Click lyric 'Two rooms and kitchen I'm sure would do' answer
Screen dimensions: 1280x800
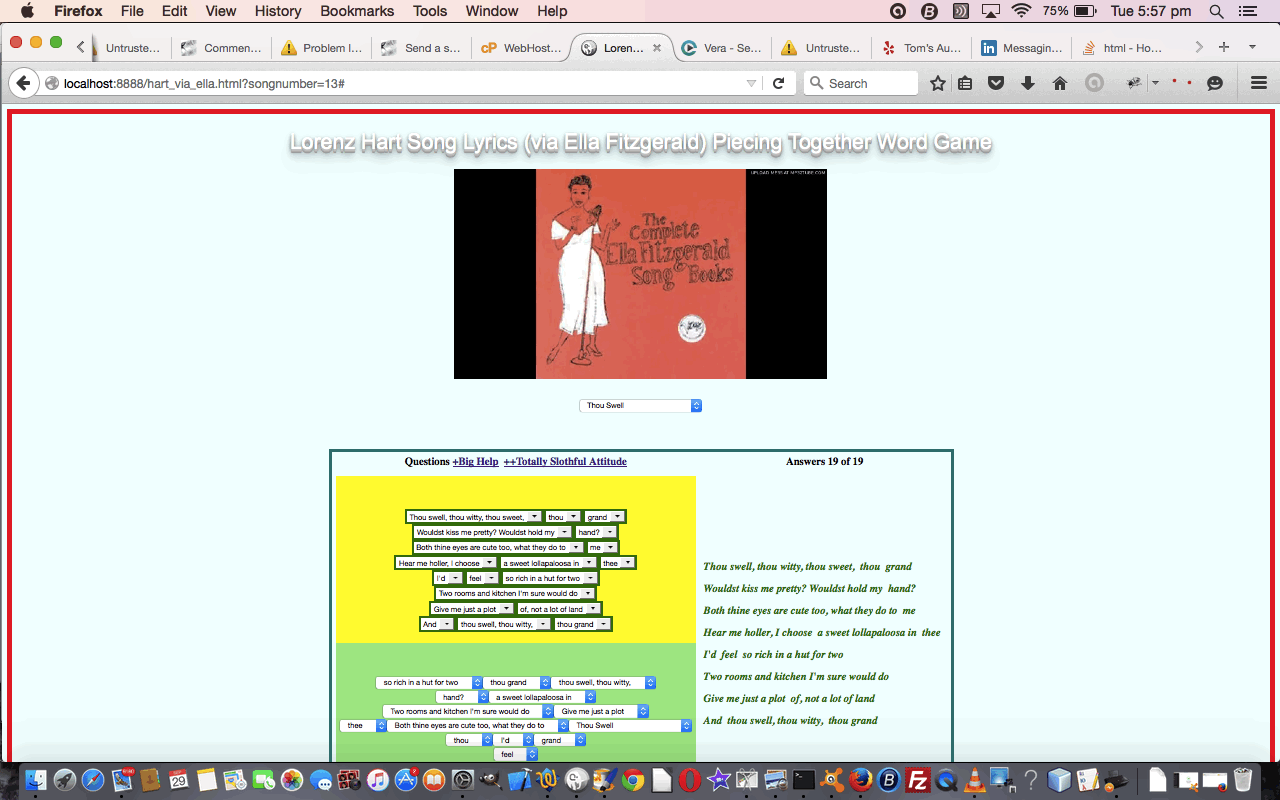coord(796,676)
